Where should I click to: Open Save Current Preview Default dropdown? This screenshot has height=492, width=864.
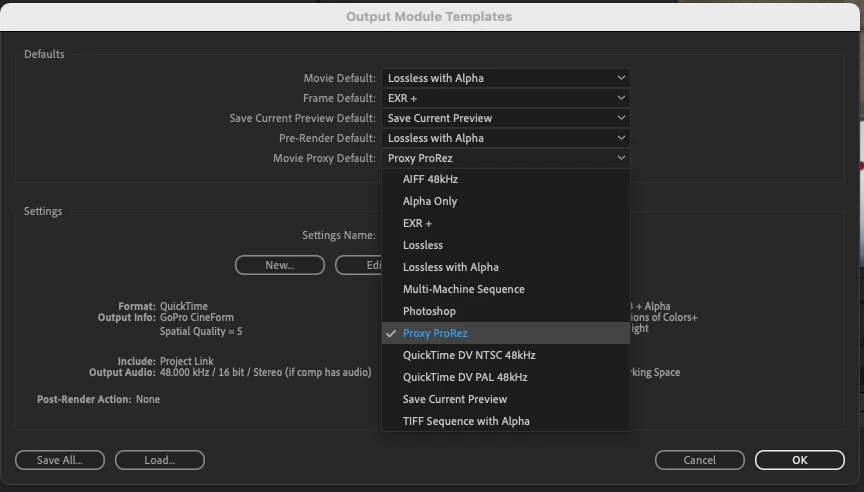click(506, 118)
